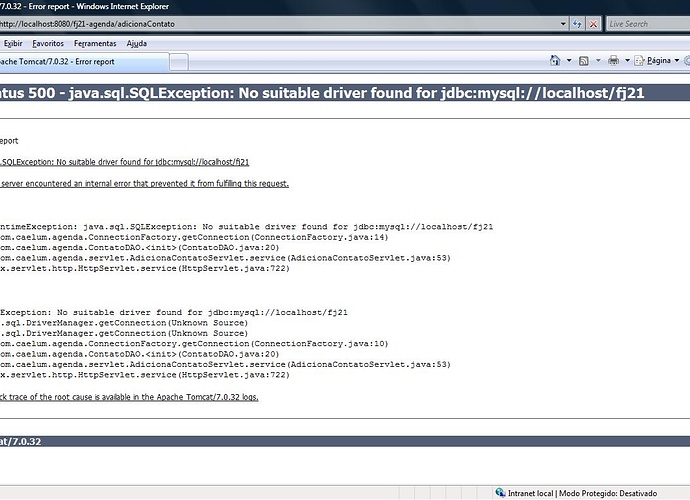Click first AdicionaContatoServlet.java:53 trace line
The image size is (690, 500).
pyautogui.click(x=225, y=258)
